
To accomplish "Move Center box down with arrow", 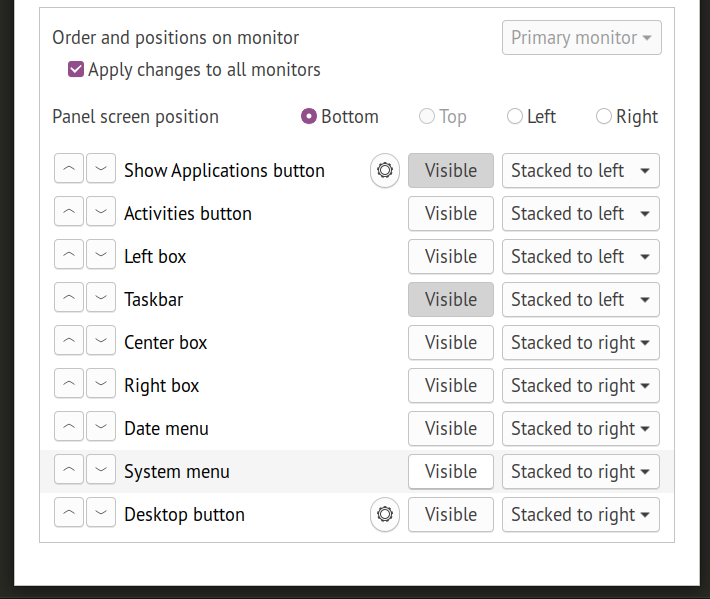I will coord(101,342).
